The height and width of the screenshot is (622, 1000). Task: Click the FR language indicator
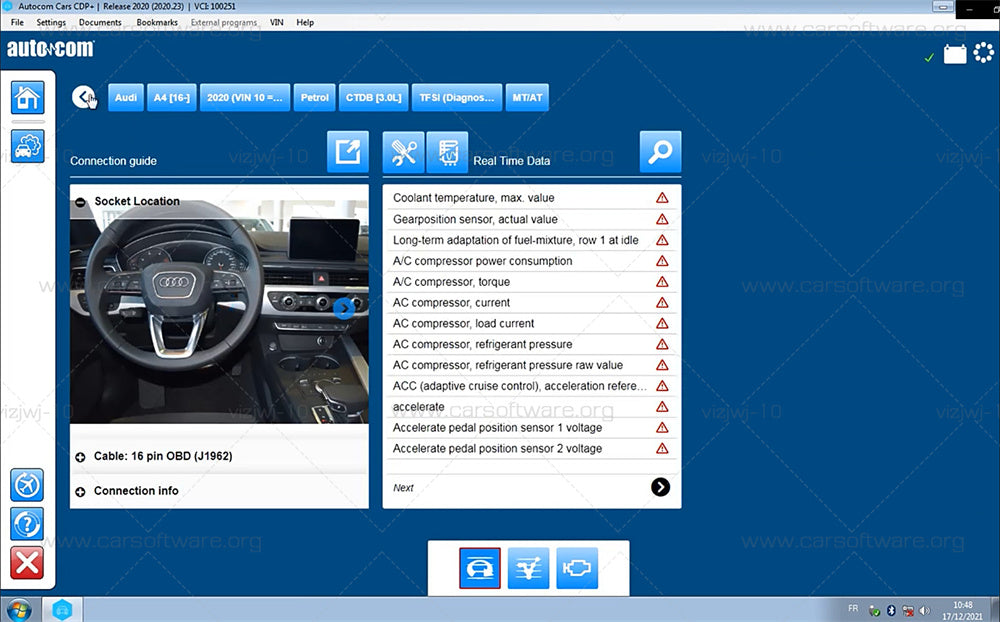click(853, 609)
